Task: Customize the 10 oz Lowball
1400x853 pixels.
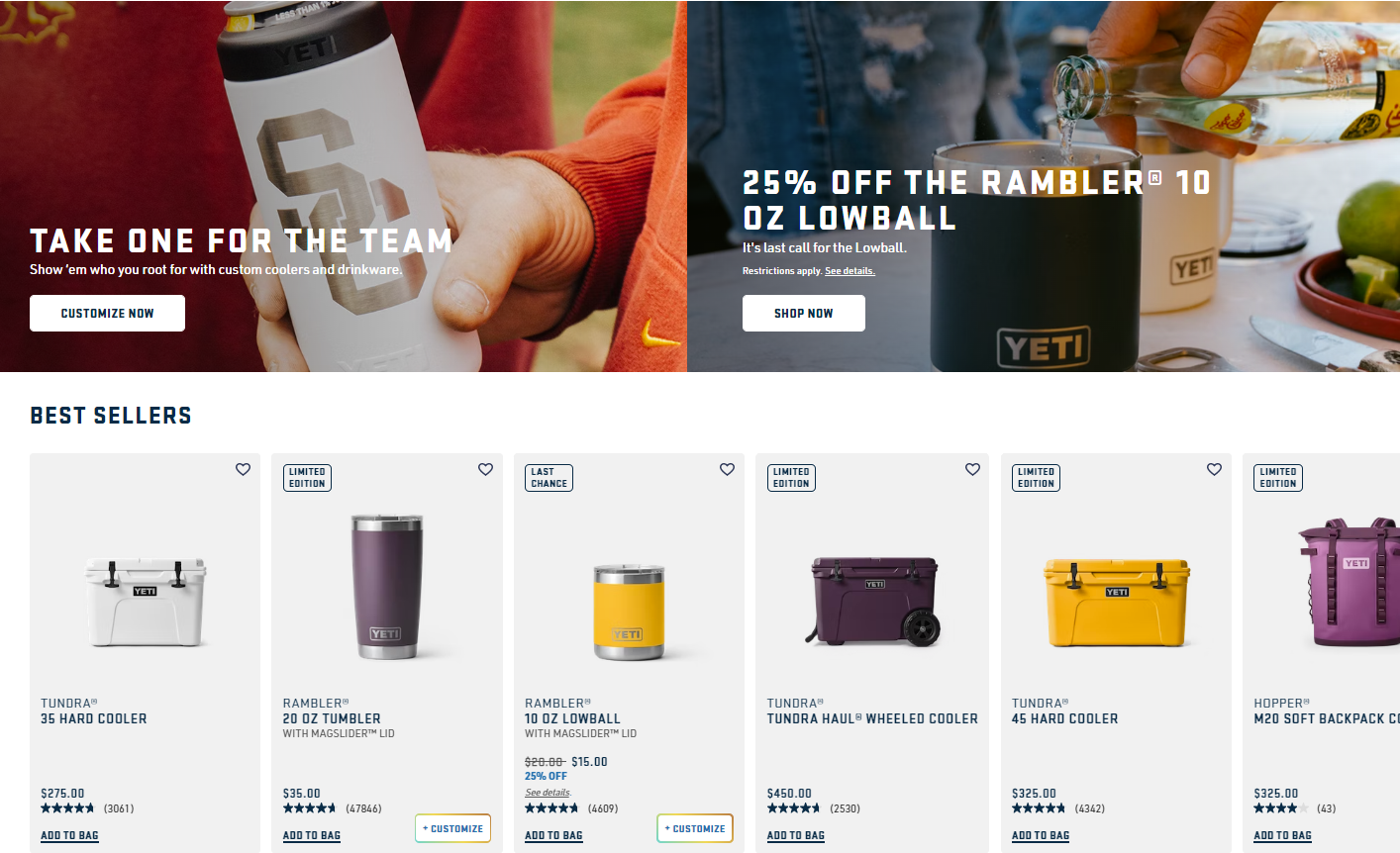Action: [695, 828]
